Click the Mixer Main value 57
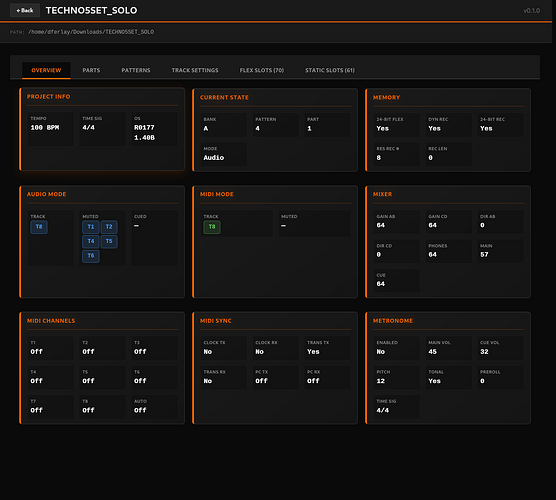Screen dimensions: 556x500 pyautogui.click(x=484, y=255)
